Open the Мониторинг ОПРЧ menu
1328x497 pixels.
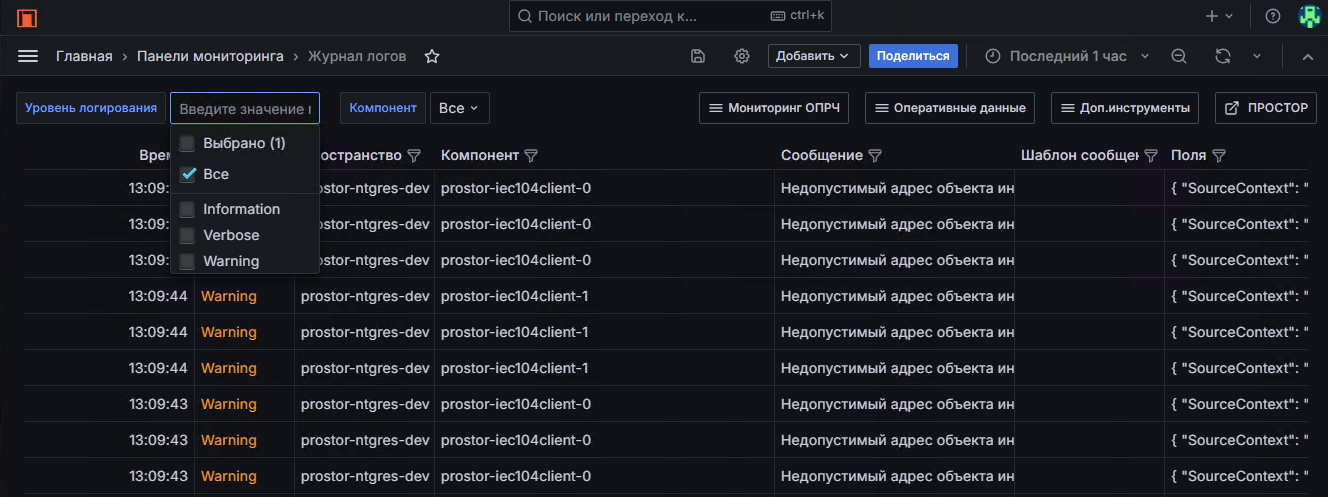coord(773,108)
